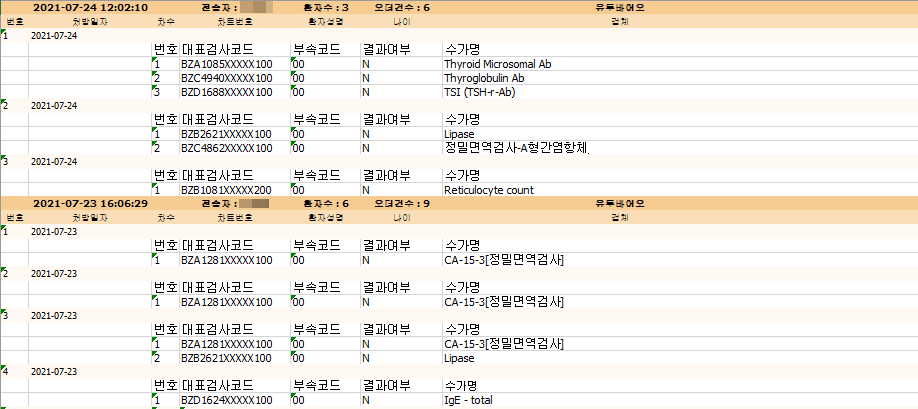Image resolution: width=918 pixels, height=409 pixels.
Task: Click the 환자성명 header in the 07-23 group
Action: [324, 216]
